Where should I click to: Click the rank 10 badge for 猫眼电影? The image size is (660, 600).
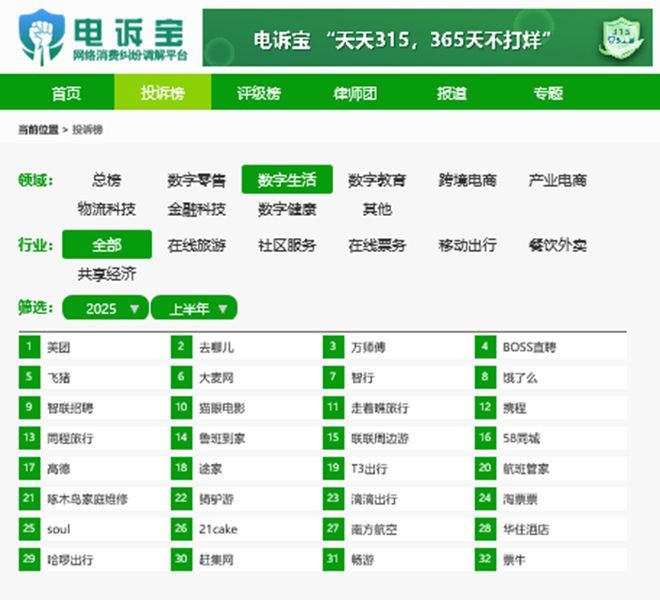tap(181, 407)
